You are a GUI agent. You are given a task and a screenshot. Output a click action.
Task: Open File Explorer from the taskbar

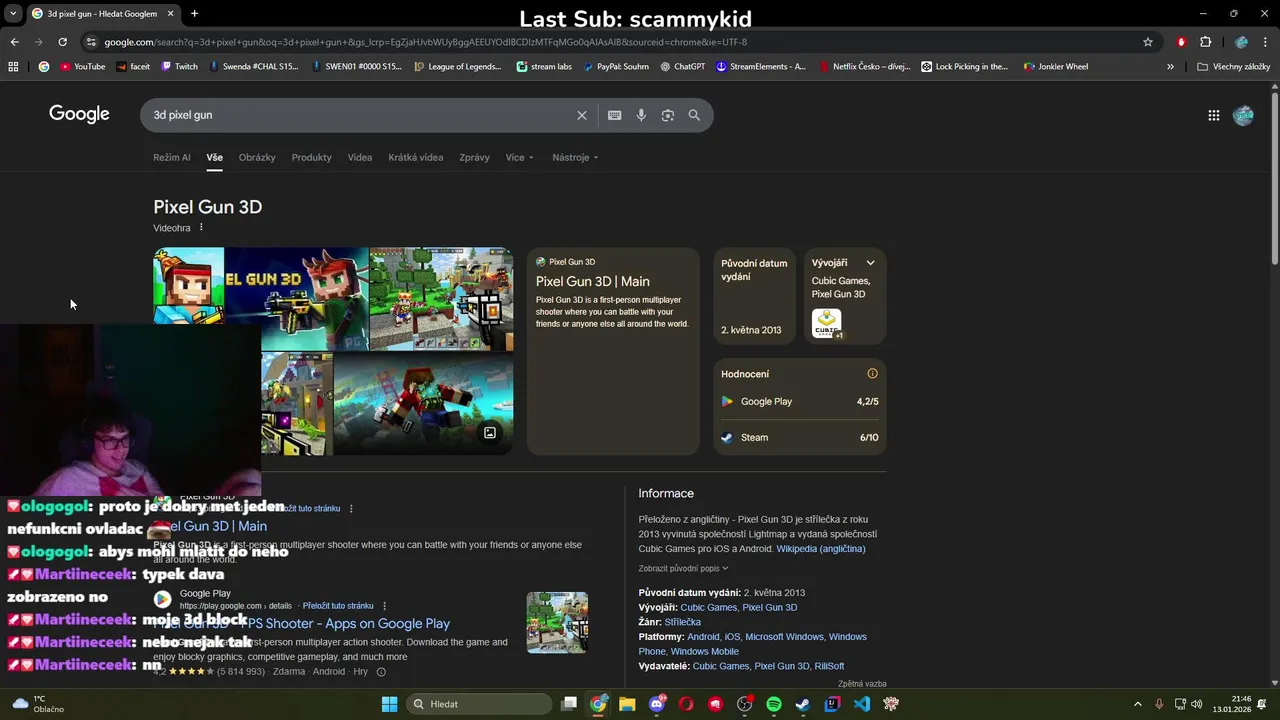pyautogui.click(x=627, y=704)
